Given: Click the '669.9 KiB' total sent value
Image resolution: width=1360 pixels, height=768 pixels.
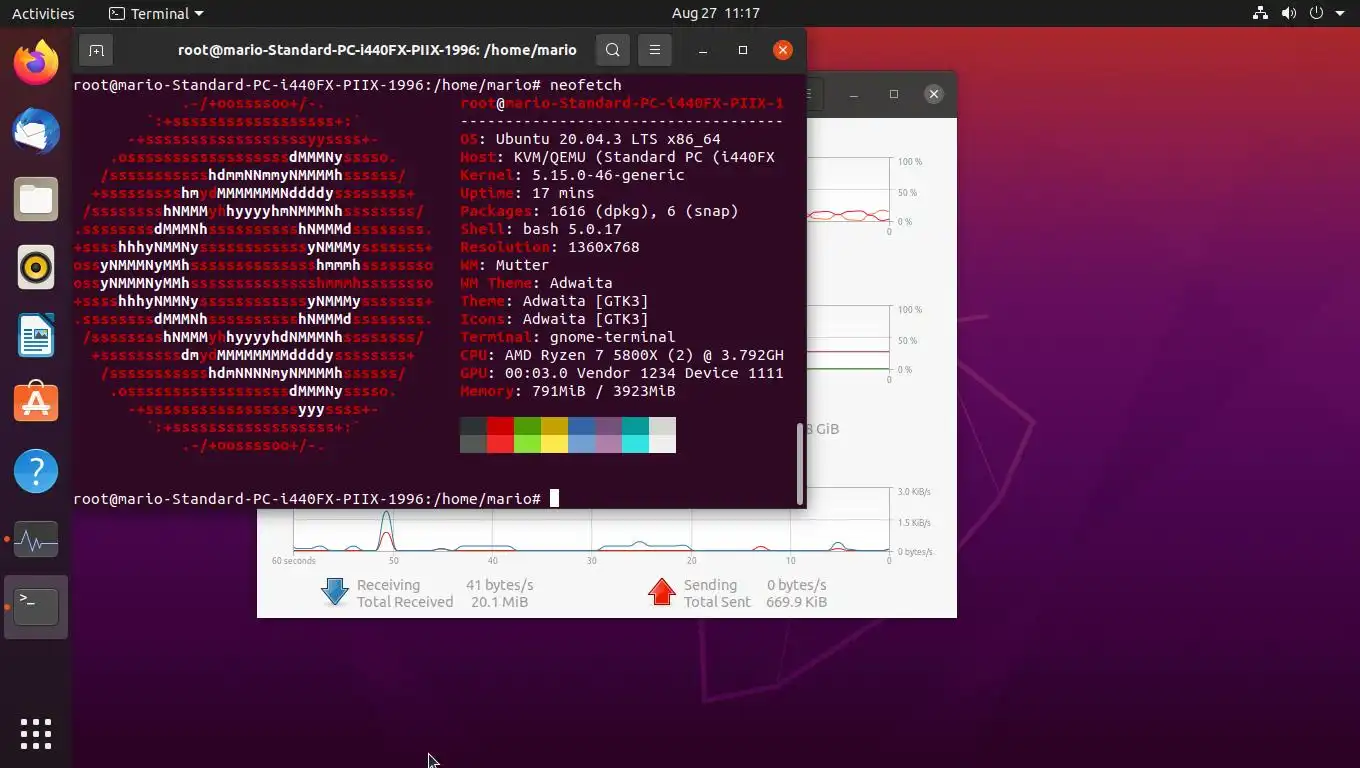Looking at the screenshot, I should tap(797, 602).
